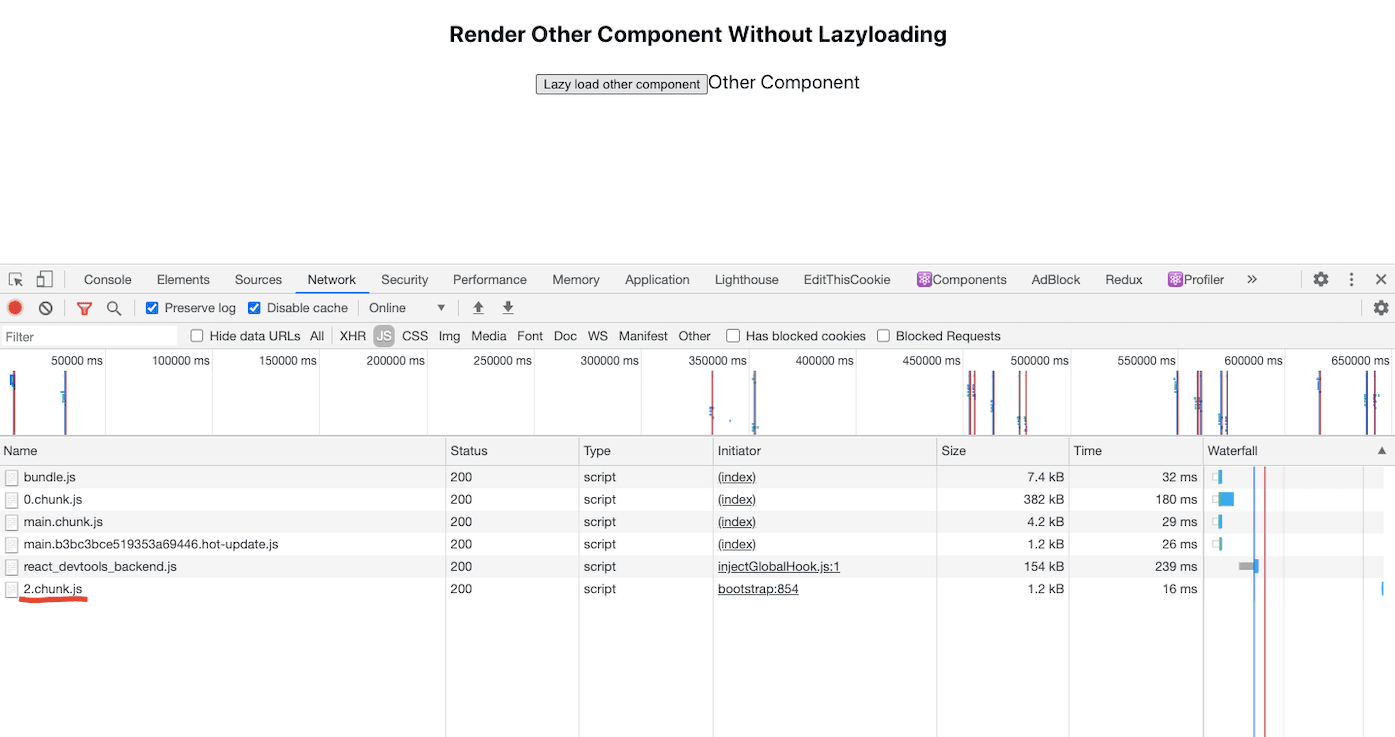Open DevTools settings gear

pyautogui.click(x=1321, y=280)
